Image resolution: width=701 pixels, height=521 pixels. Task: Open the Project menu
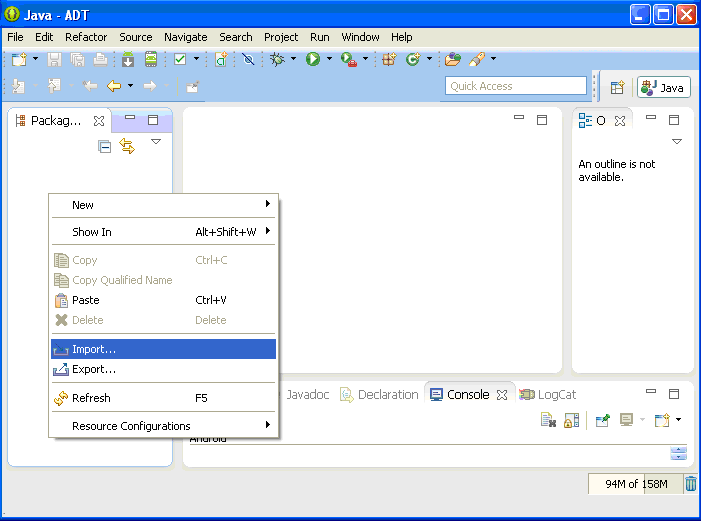coord(281,37)
